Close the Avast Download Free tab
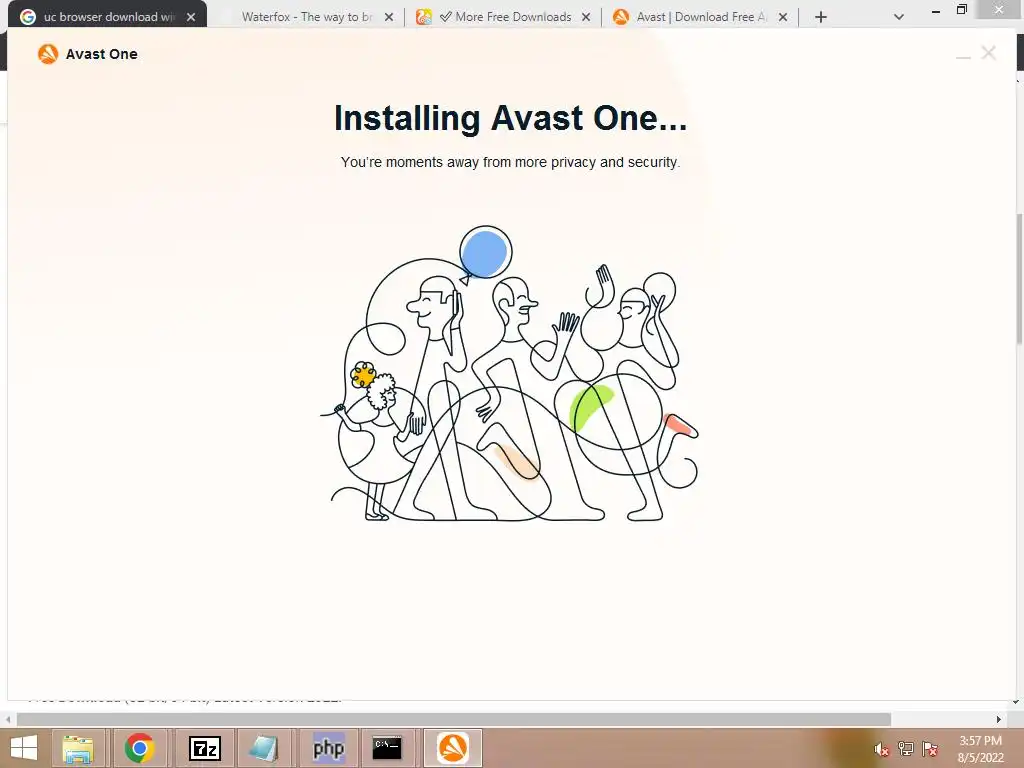Image resolution: width=1024 pixels, height=768 pixels. point(782,17)
